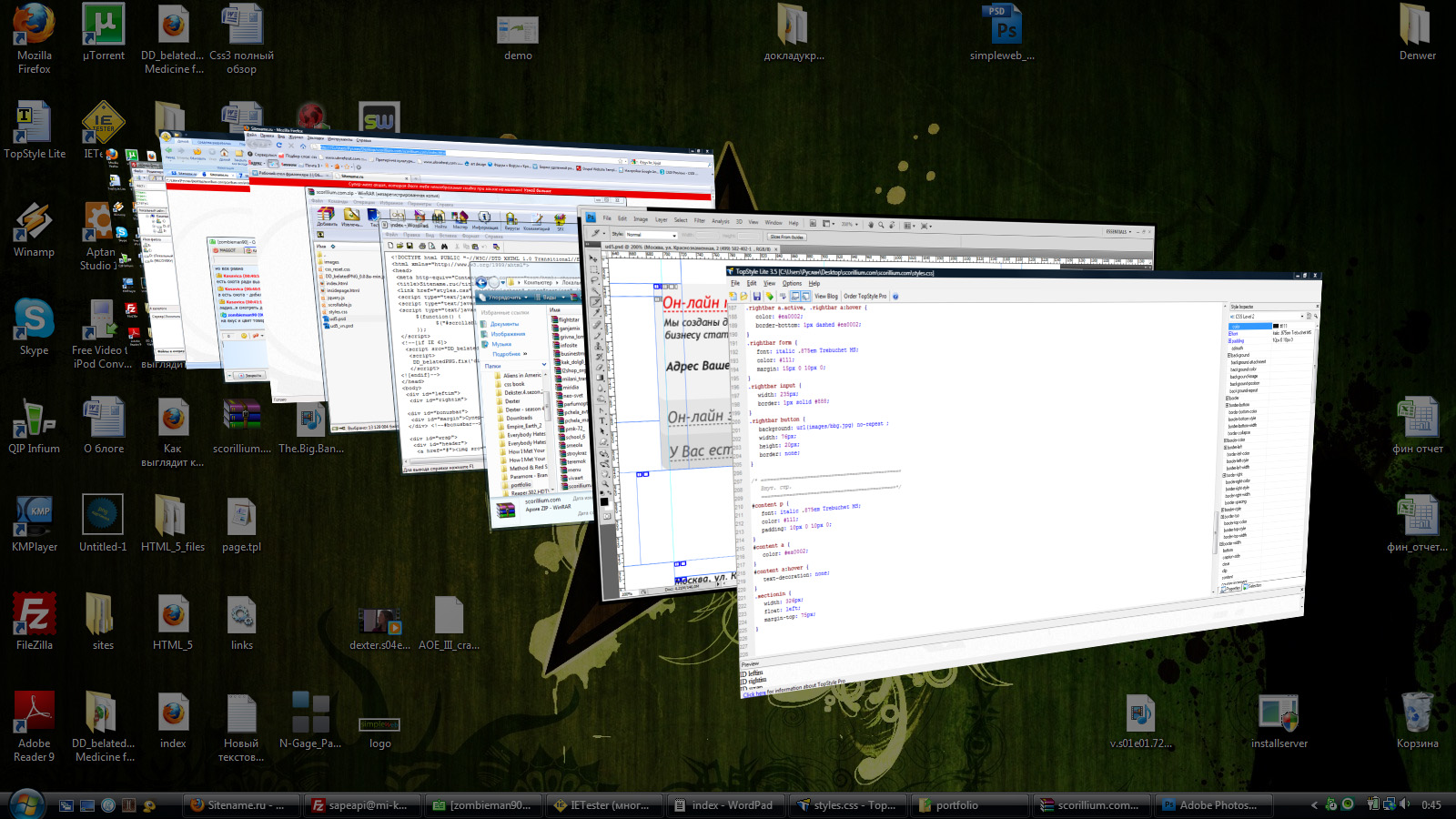Select the KMPlayer desktop shortcut
This screenshot has width=1456, height=819.
(x=35, y=524)
